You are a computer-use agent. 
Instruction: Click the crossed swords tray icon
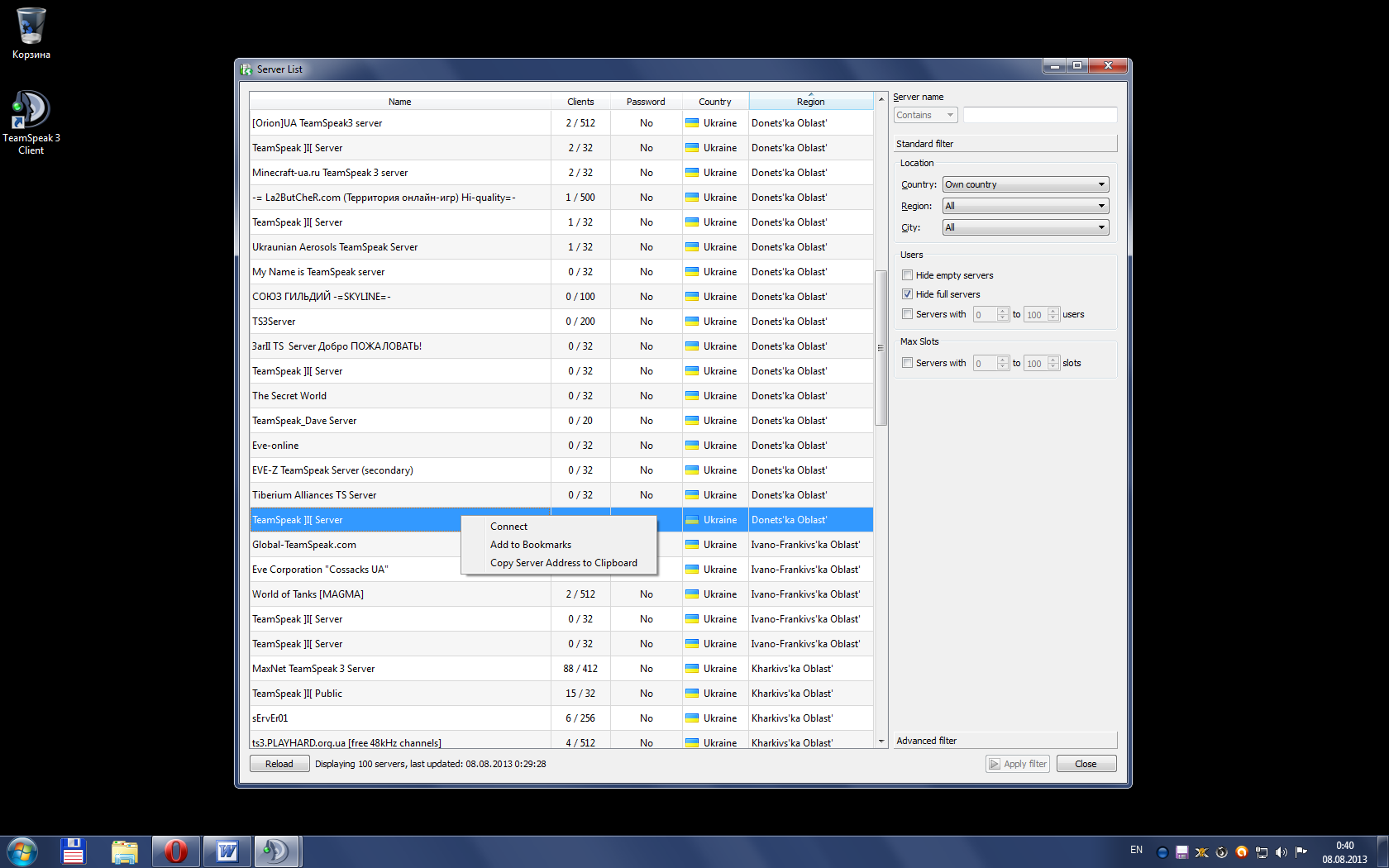tap(1202, 852)
